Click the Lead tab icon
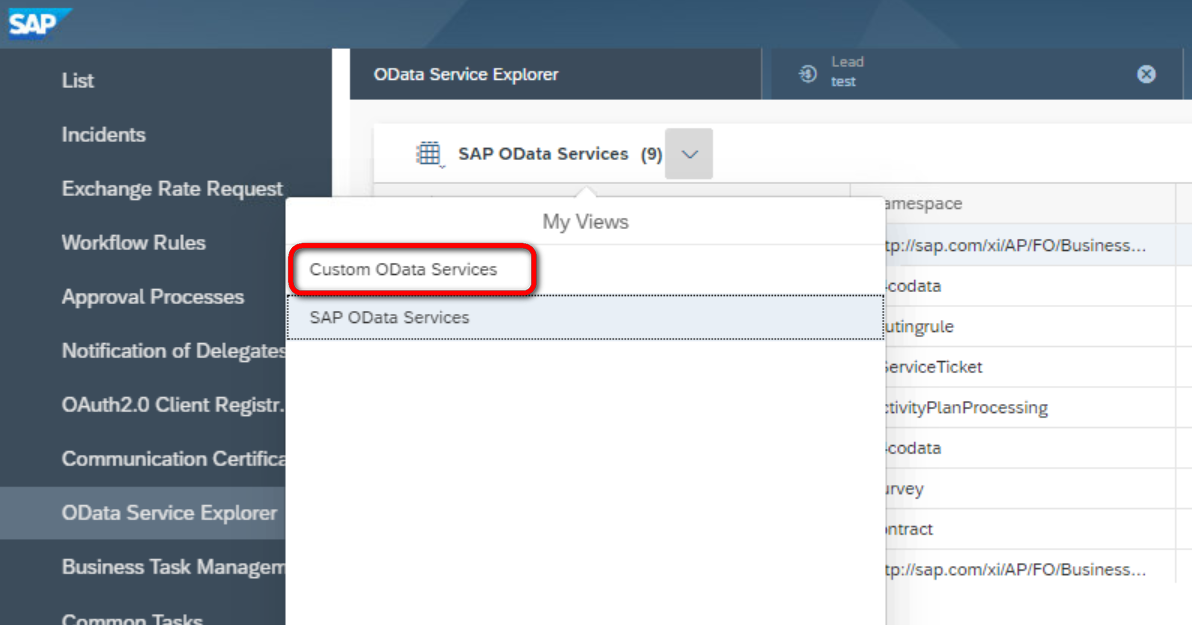This screenshot has height=625, width=1192. [x=808, y=74]
